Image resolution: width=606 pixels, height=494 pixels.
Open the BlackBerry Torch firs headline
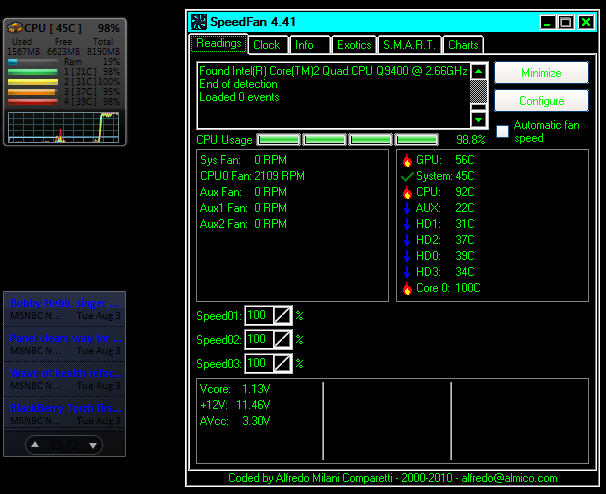(66, 408)
